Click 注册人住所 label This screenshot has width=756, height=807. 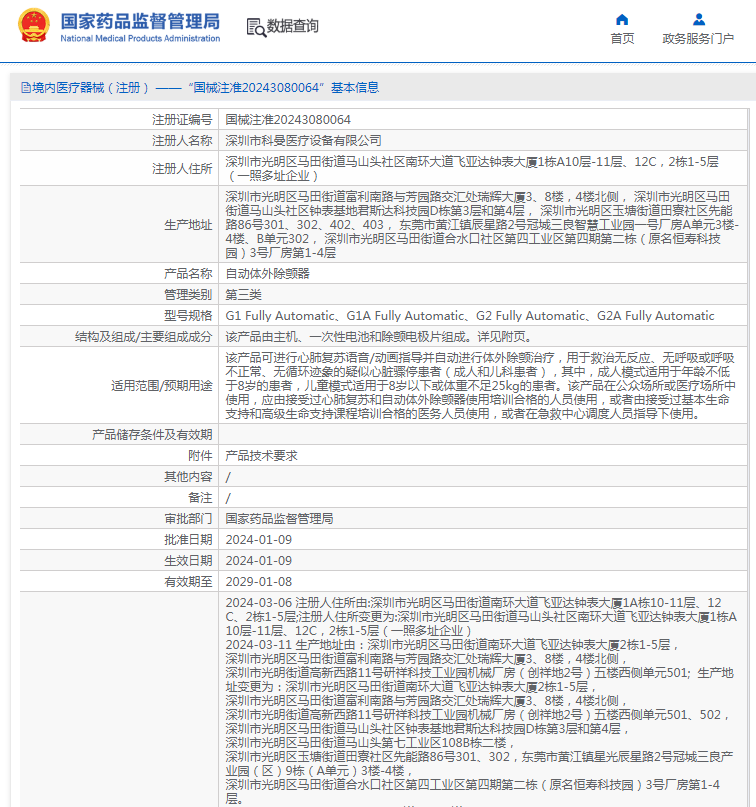tap(182, 168)
